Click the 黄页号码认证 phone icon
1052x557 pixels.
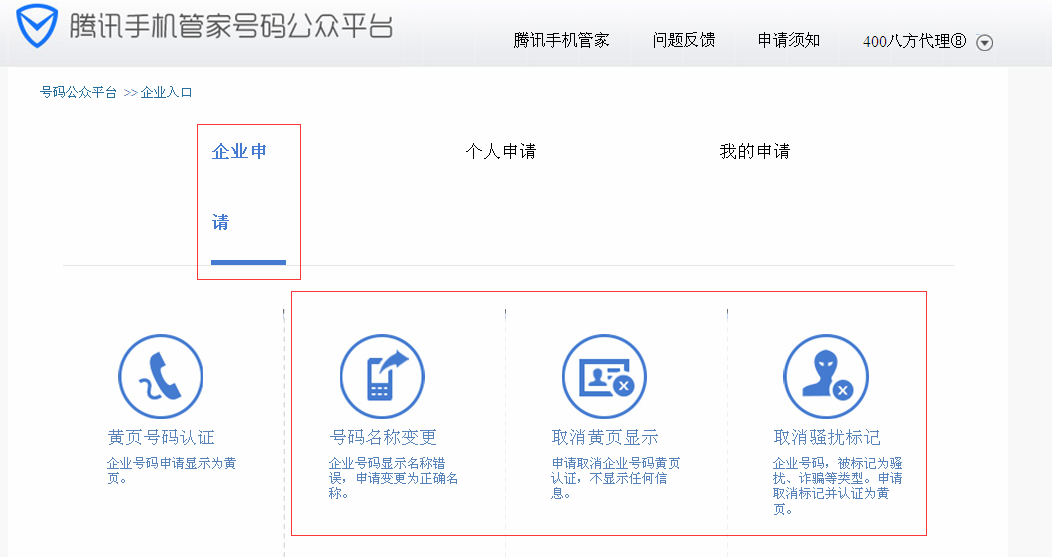[x=160, y=376]
